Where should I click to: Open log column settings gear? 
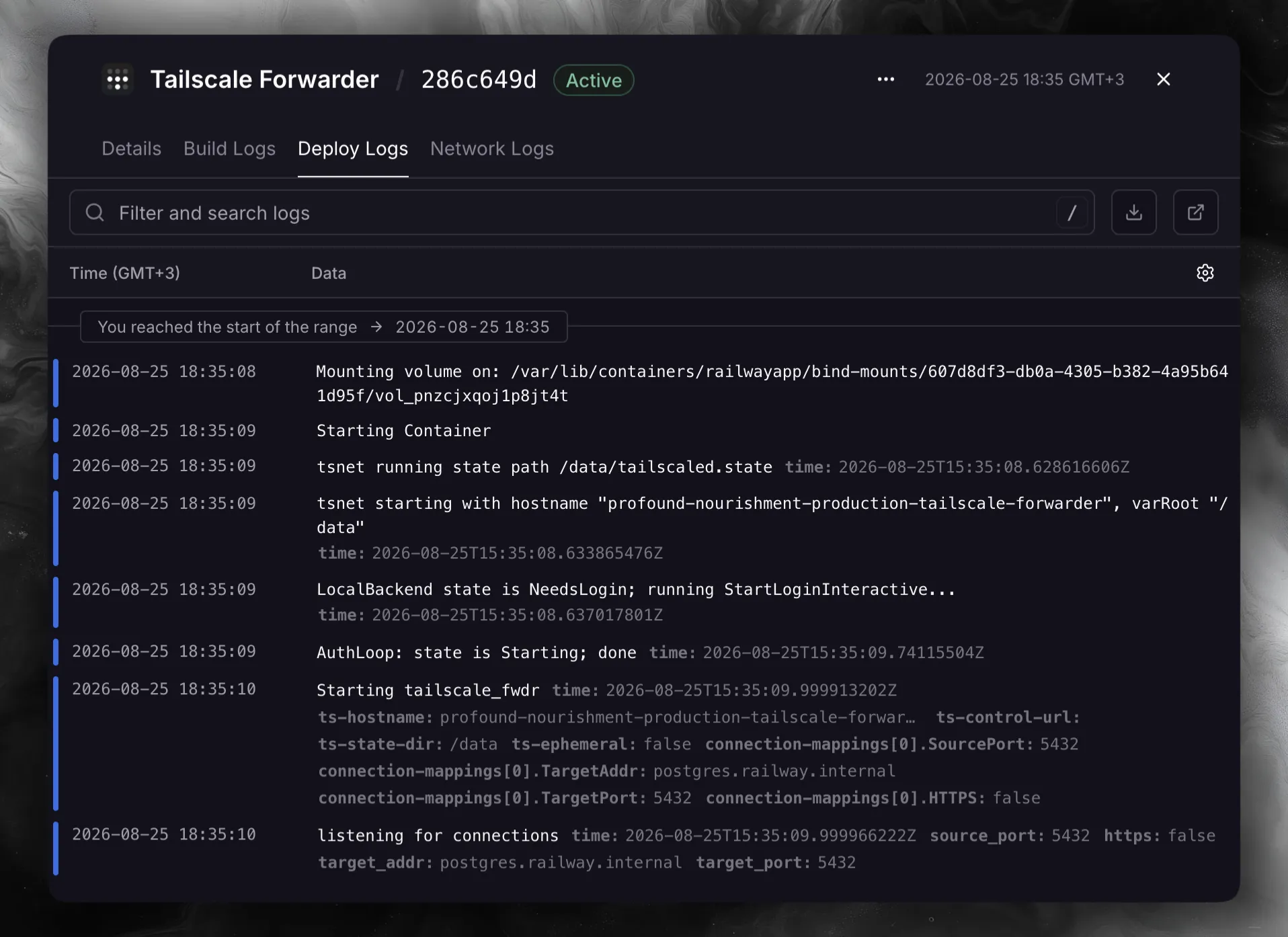pos(1205,273)
